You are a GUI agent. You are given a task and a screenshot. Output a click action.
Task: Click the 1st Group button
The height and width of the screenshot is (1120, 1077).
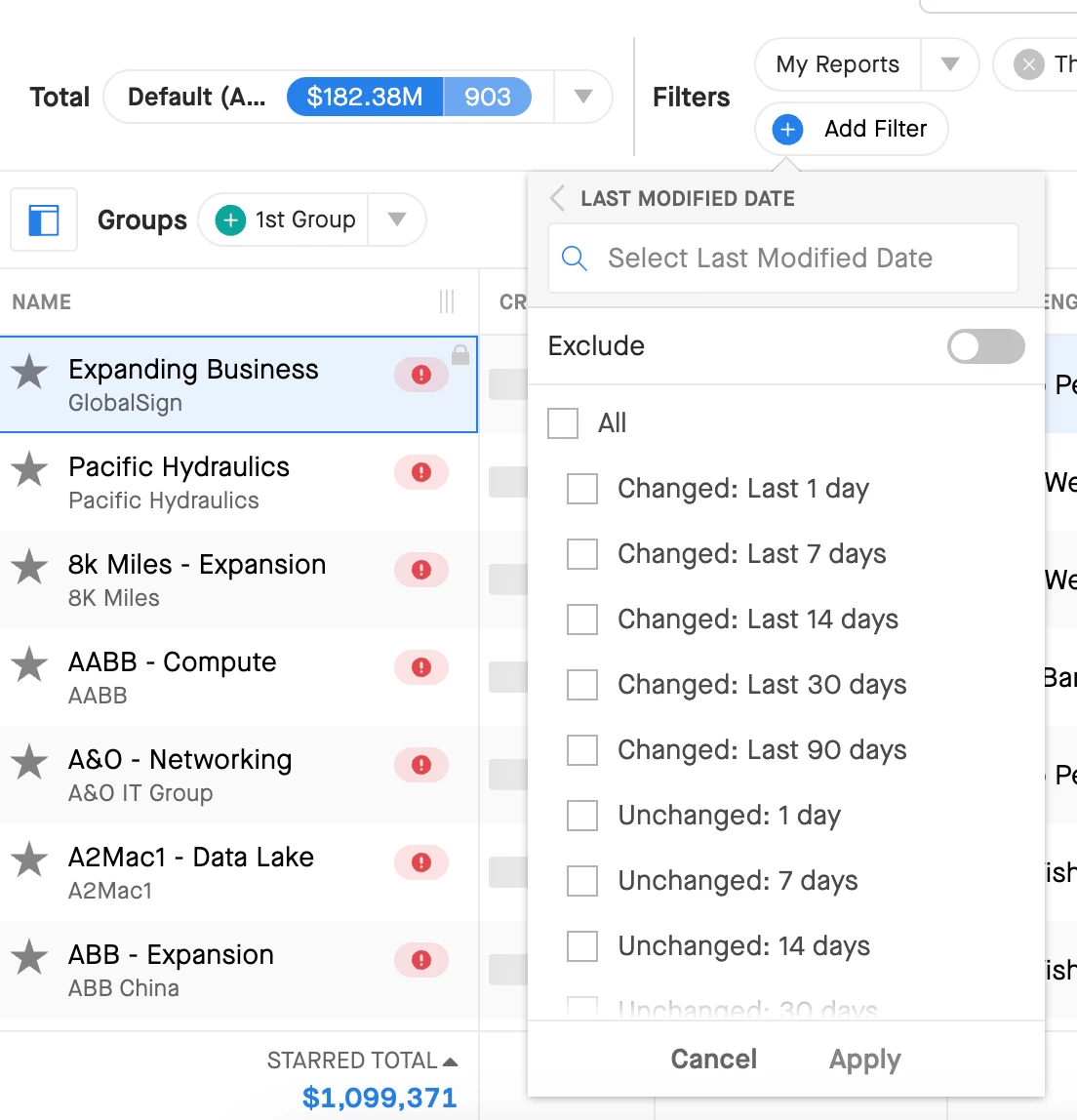pyautogui.click(x=284, y=220)
